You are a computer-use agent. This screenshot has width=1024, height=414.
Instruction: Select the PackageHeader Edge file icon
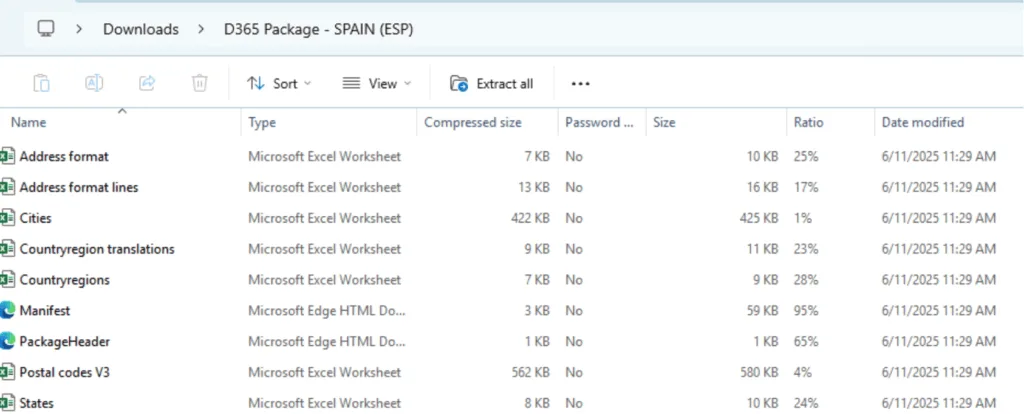tap(8, 342)
